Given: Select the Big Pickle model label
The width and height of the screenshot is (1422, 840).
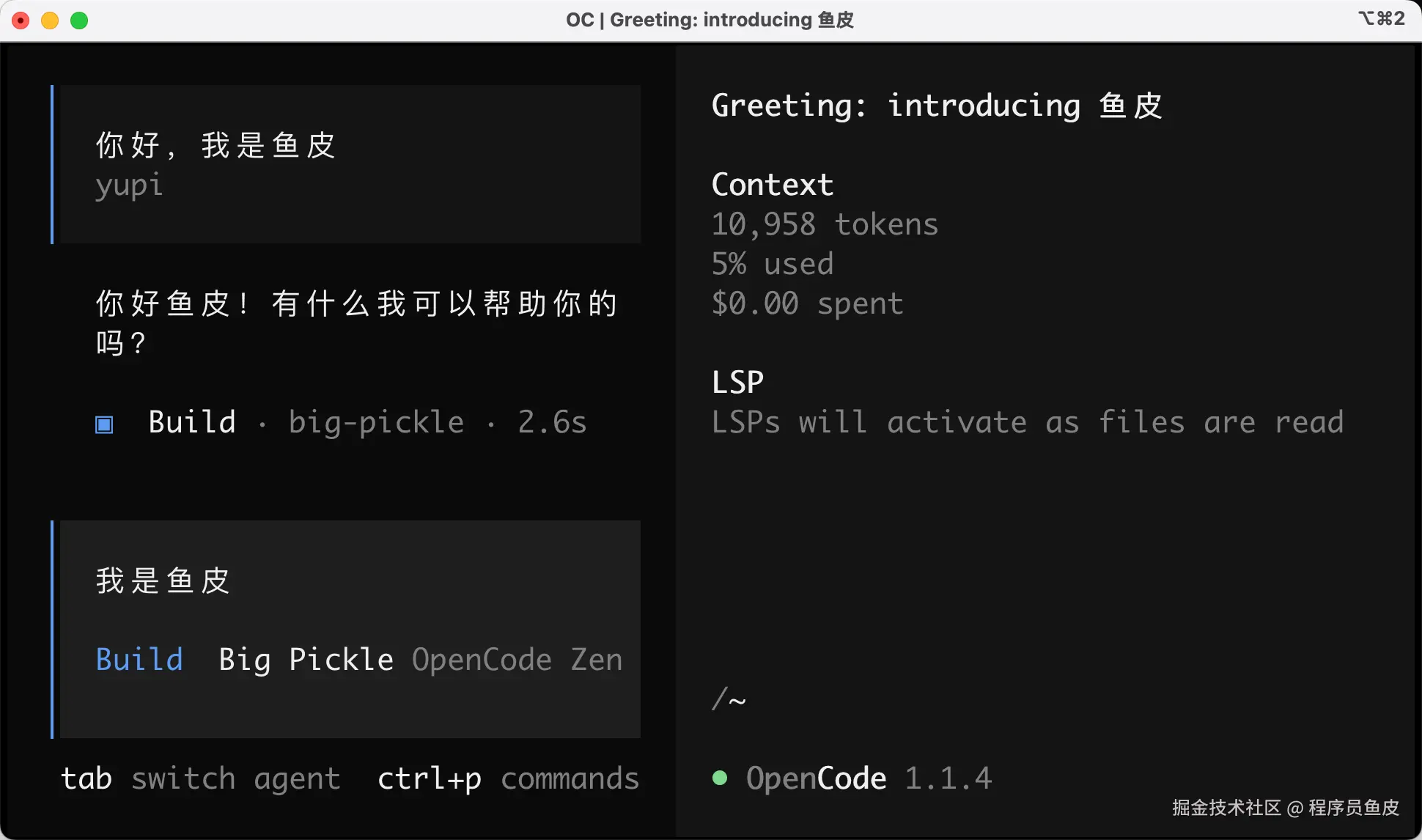Looking at the screenshot, I should tap(306, 660).
